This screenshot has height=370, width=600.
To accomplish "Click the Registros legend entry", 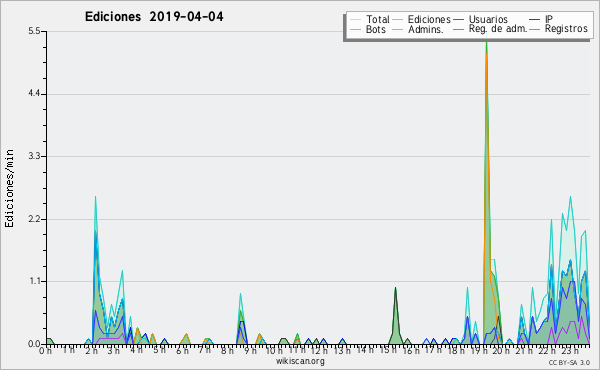I will tap(559, 29).
